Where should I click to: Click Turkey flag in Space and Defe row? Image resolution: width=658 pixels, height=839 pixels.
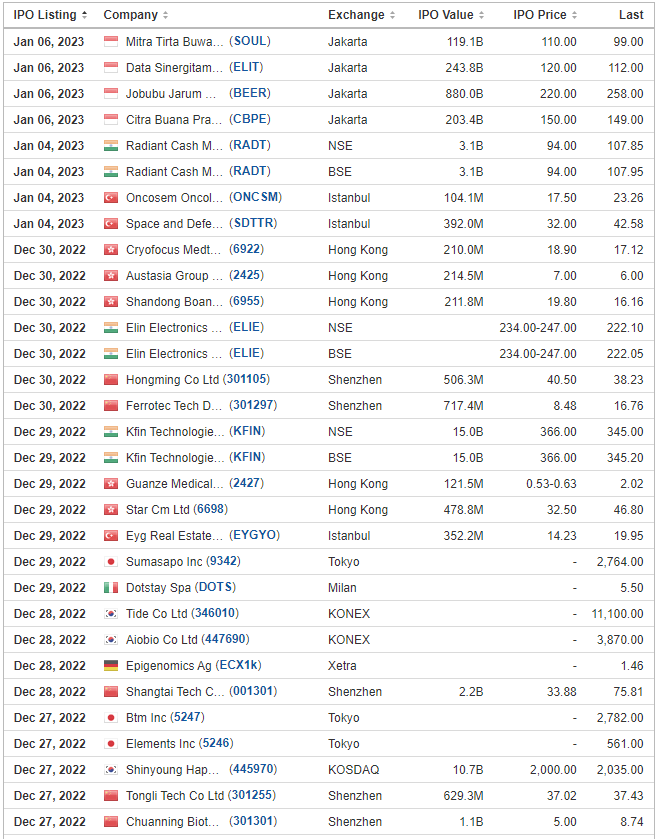[111, 224]
